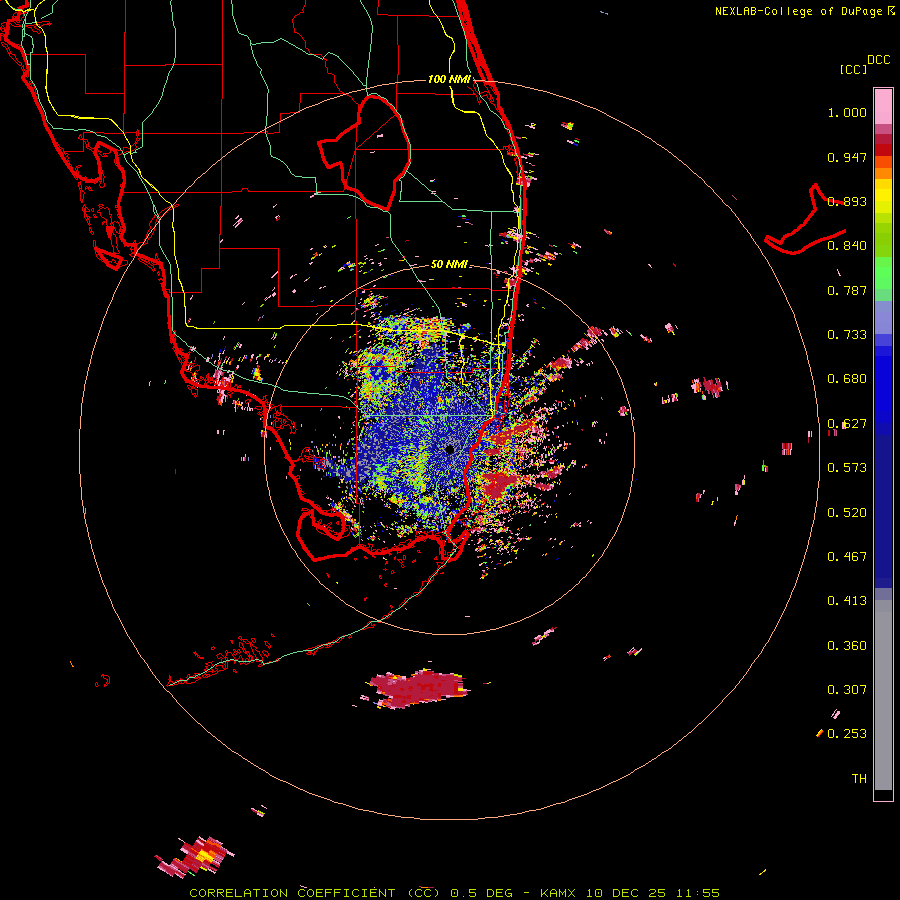Screen dimensions: 900x900
Task: Select the 0.787 scale value
Action: click(847, 290)
